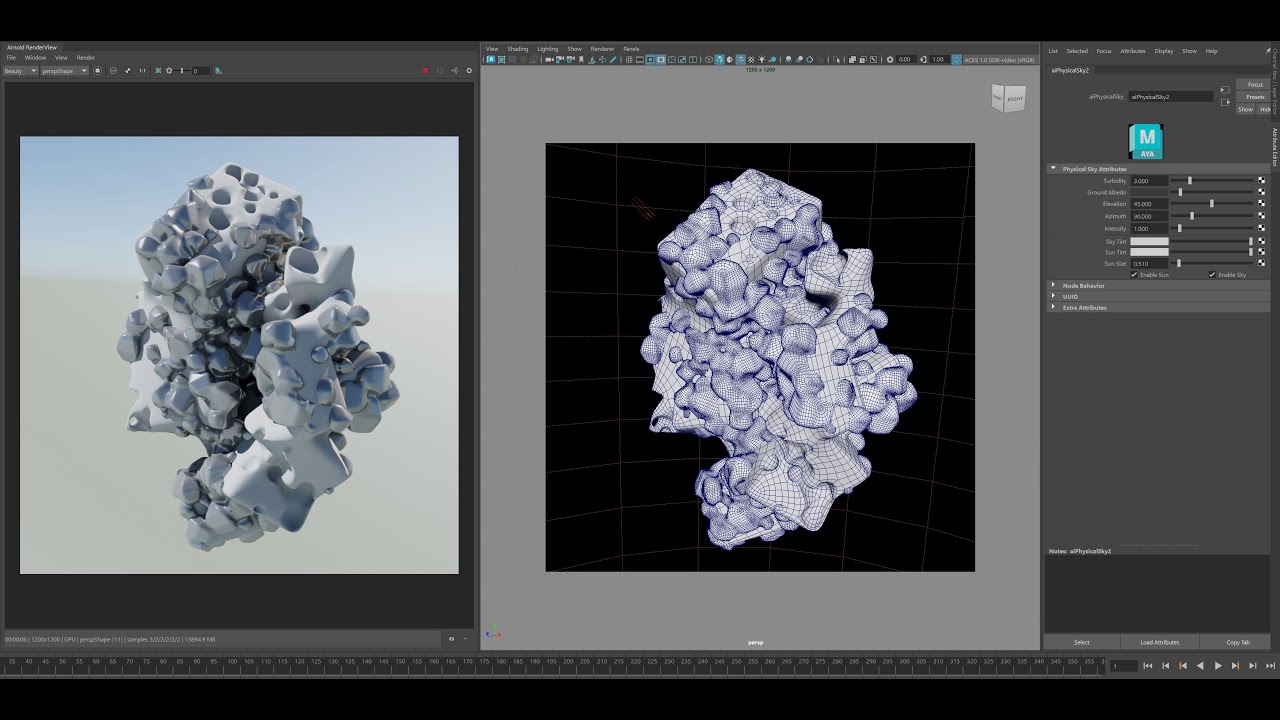
Task: Click the play forward button on timeline
Action: 1218,665
